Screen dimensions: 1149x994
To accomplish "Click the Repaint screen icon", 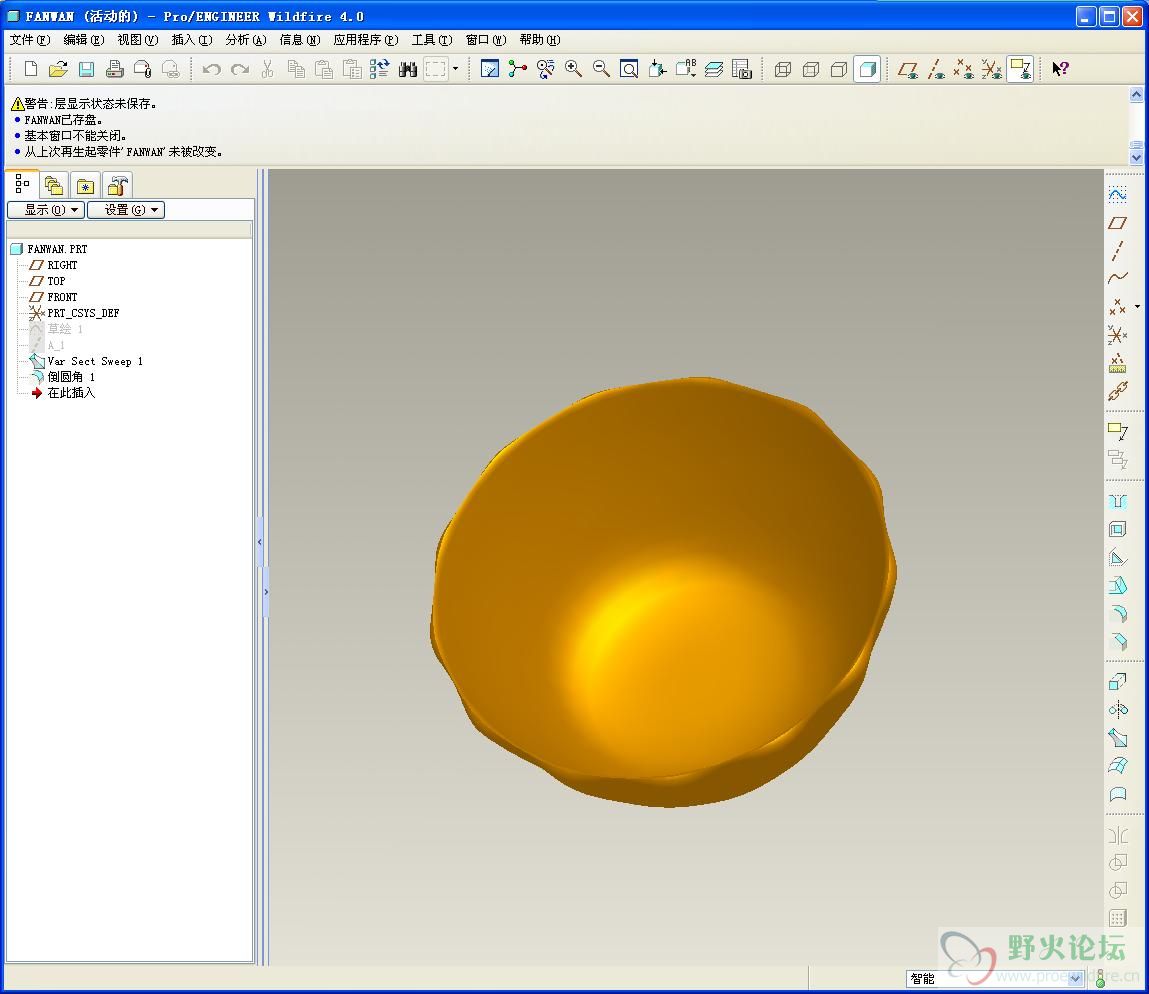I will pos(489,69).
